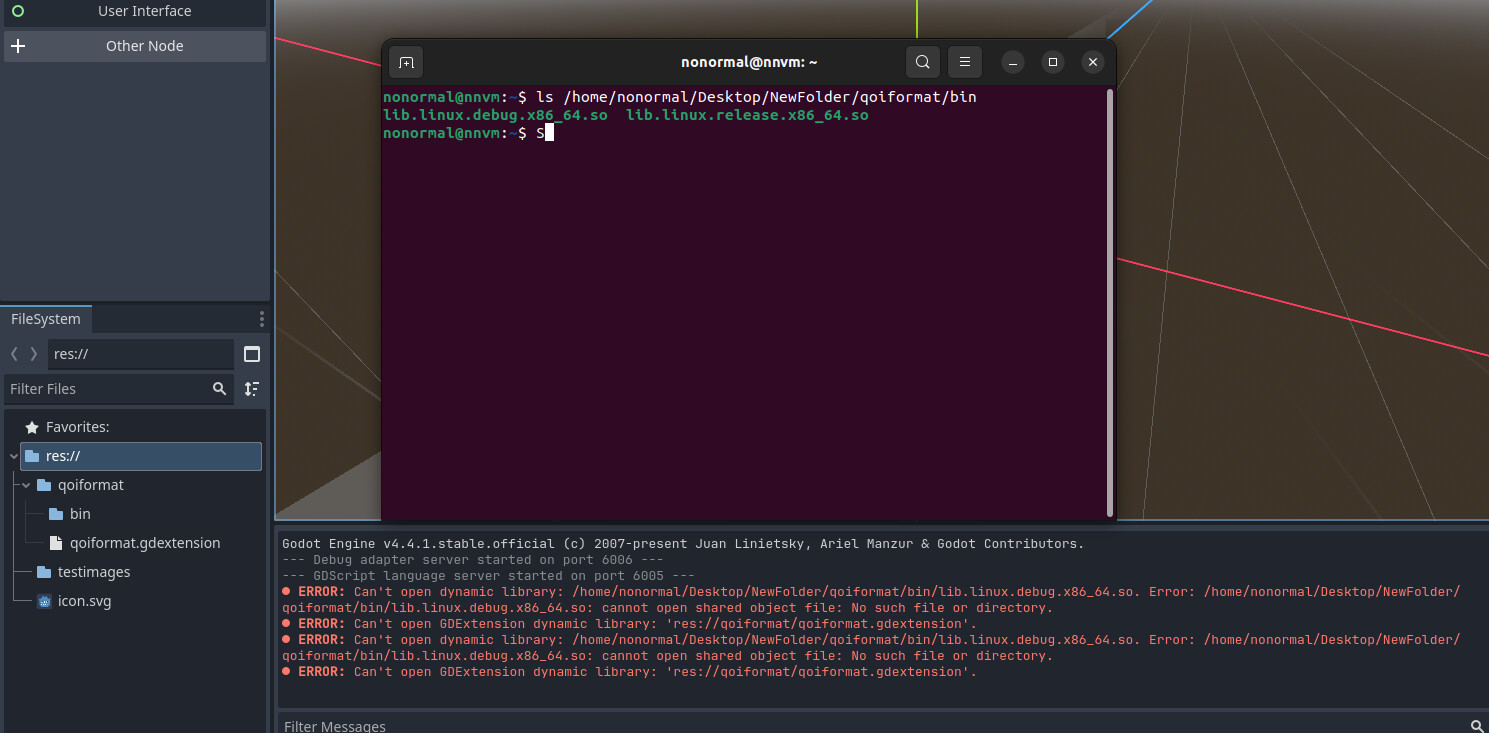Create a User Interface root node
This screenshot has height=733, width=1489.
(135, 12)
